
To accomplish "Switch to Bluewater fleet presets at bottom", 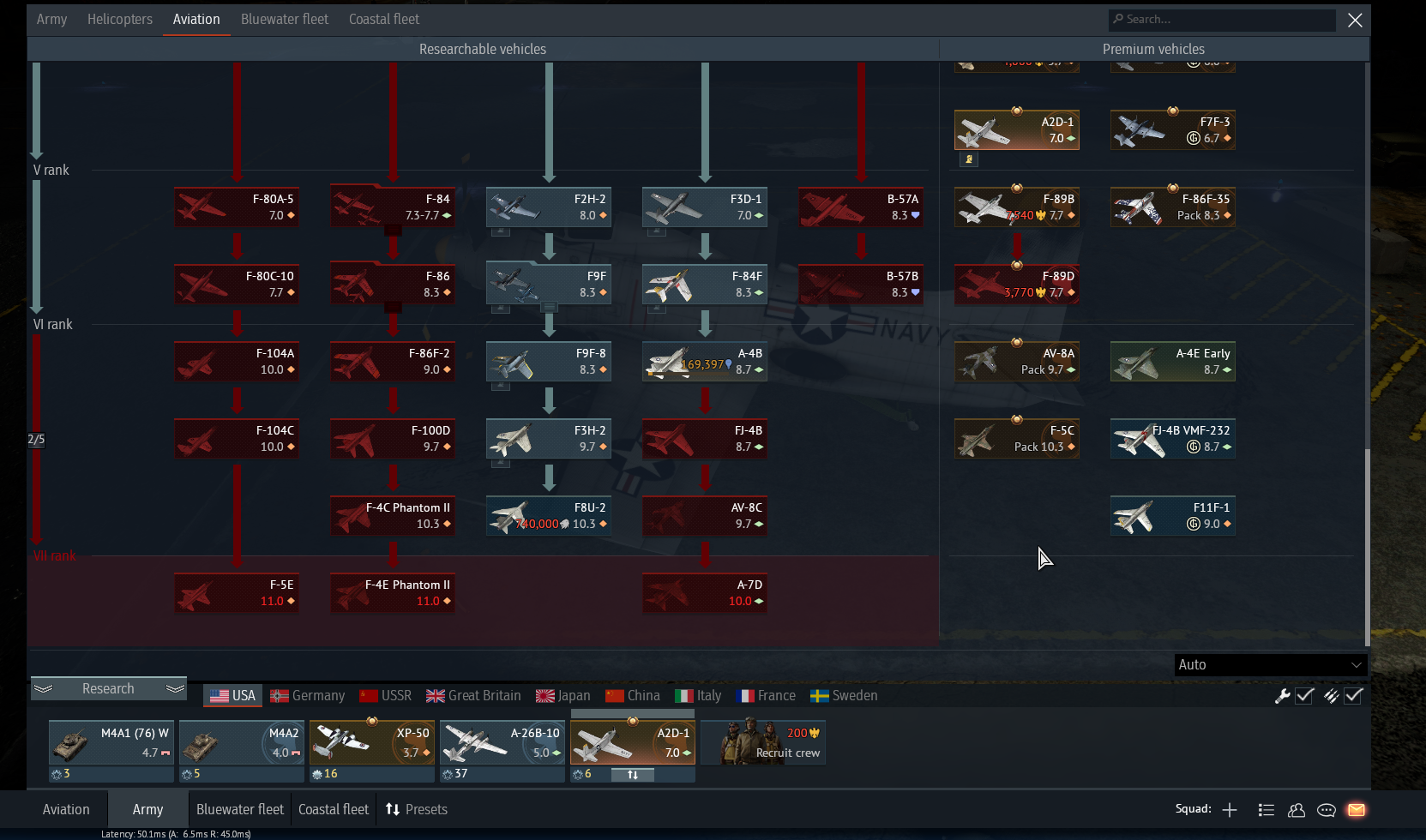I will pos(240,810).
